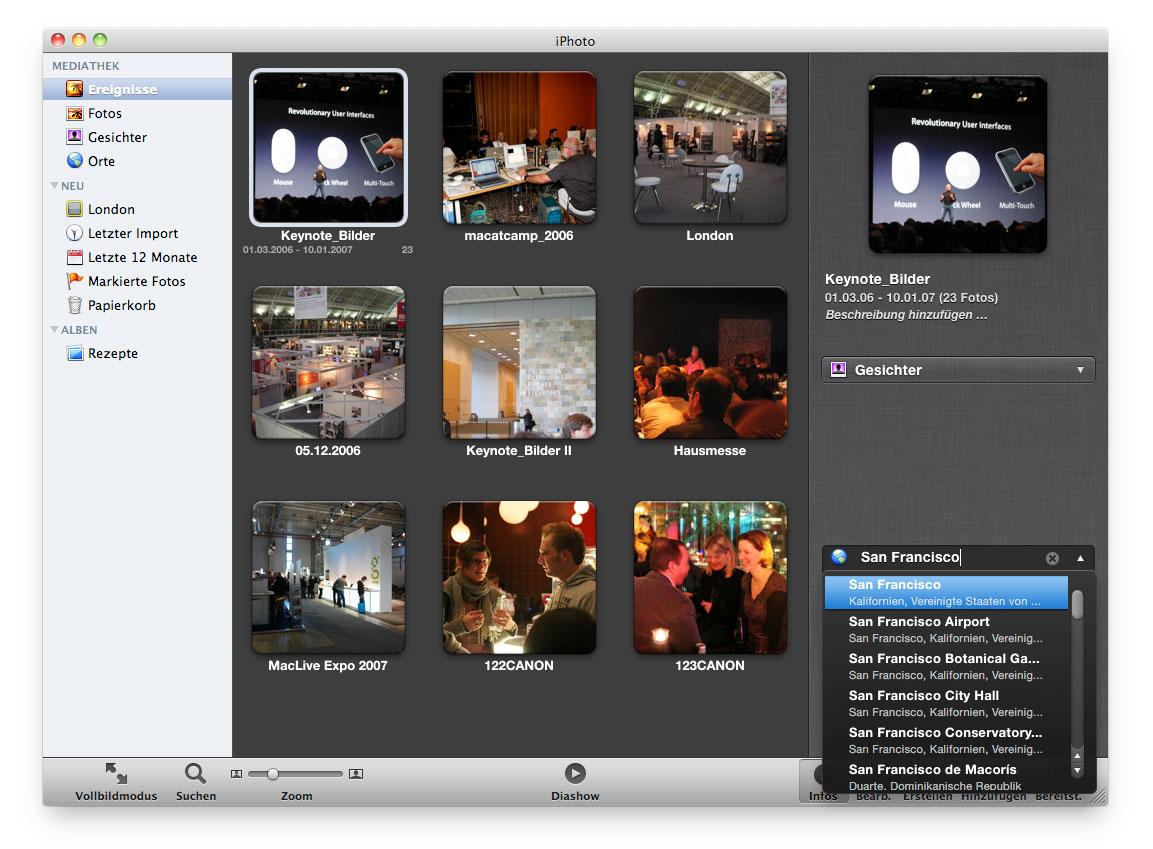The width and height of the screenshot is (1153, 849).
Task: Select the macatcamp_2006 event thumbnail
Action: point(519,147)
